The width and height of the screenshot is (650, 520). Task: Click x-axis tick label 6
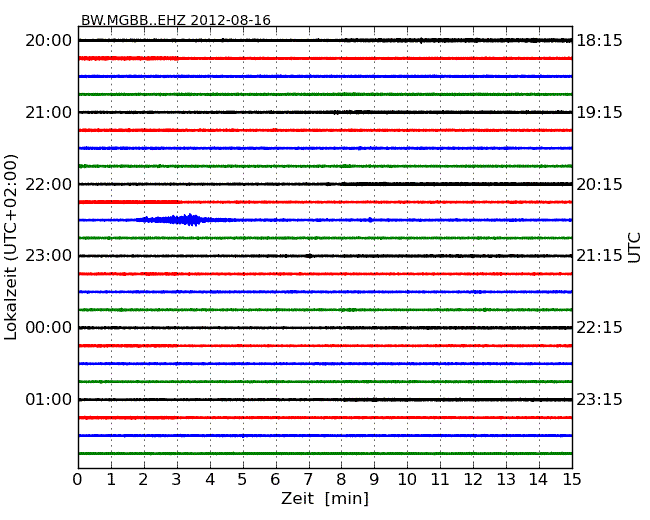[275, 479]
